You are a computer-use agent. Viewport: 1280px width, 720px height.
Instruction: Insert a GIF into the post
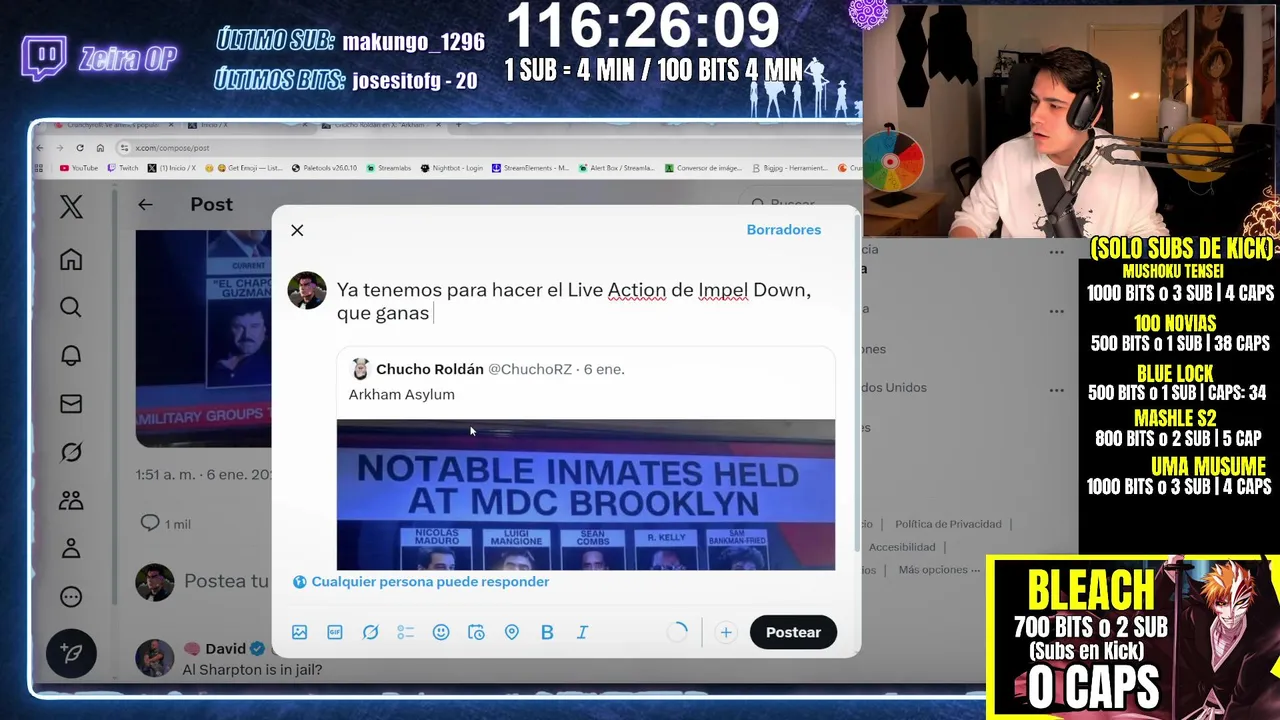335,632
